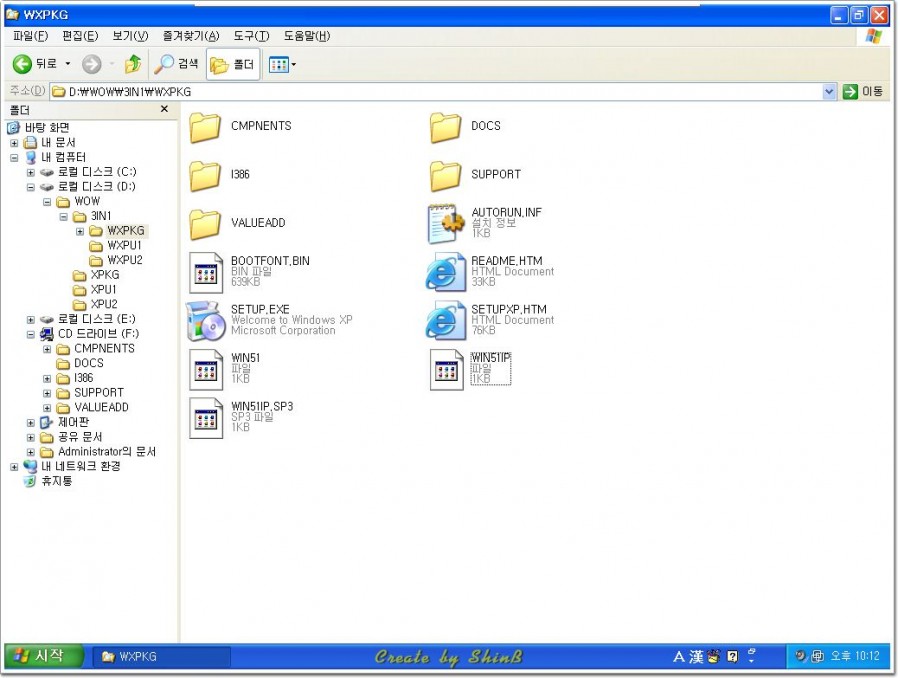
Task: Click the 이동 Go button
Action: coord(863,91)
